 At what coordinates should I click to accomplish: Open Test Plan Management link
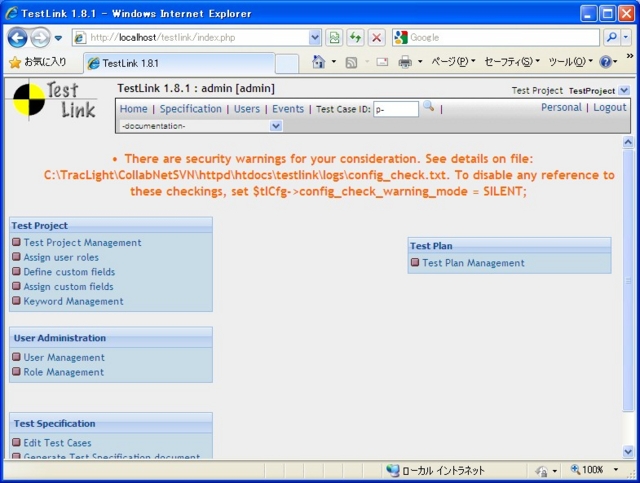click(473, 263)
